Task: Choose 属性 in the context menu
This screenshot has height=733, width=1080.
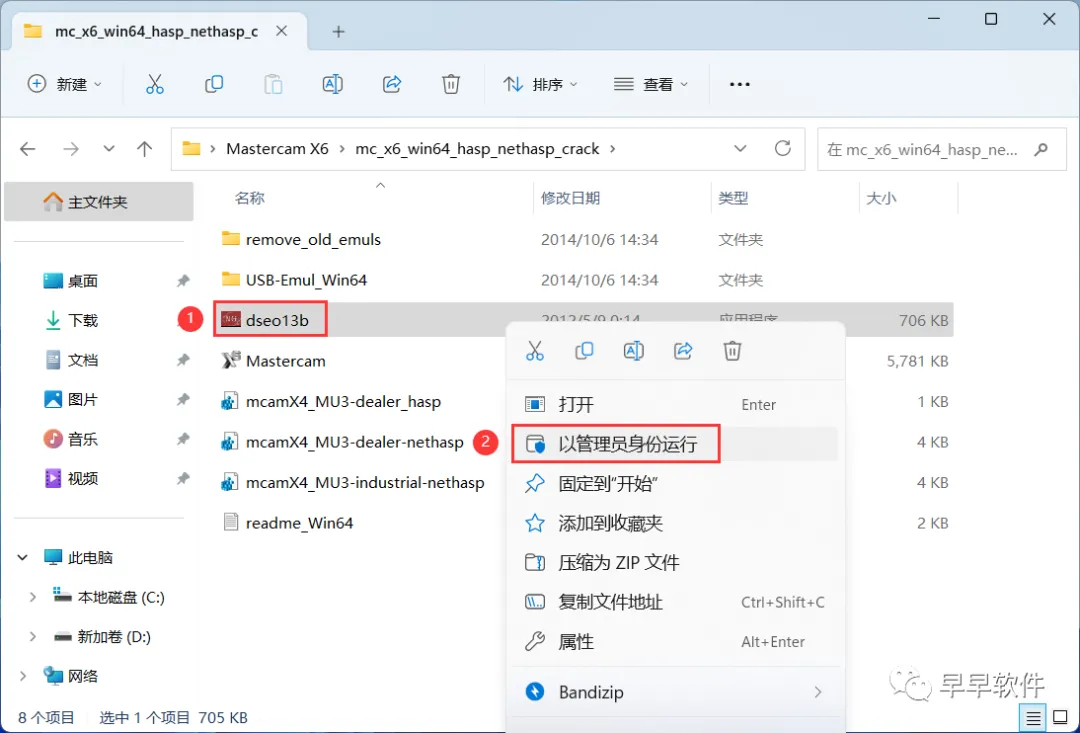Action: (x=675, y=641)
